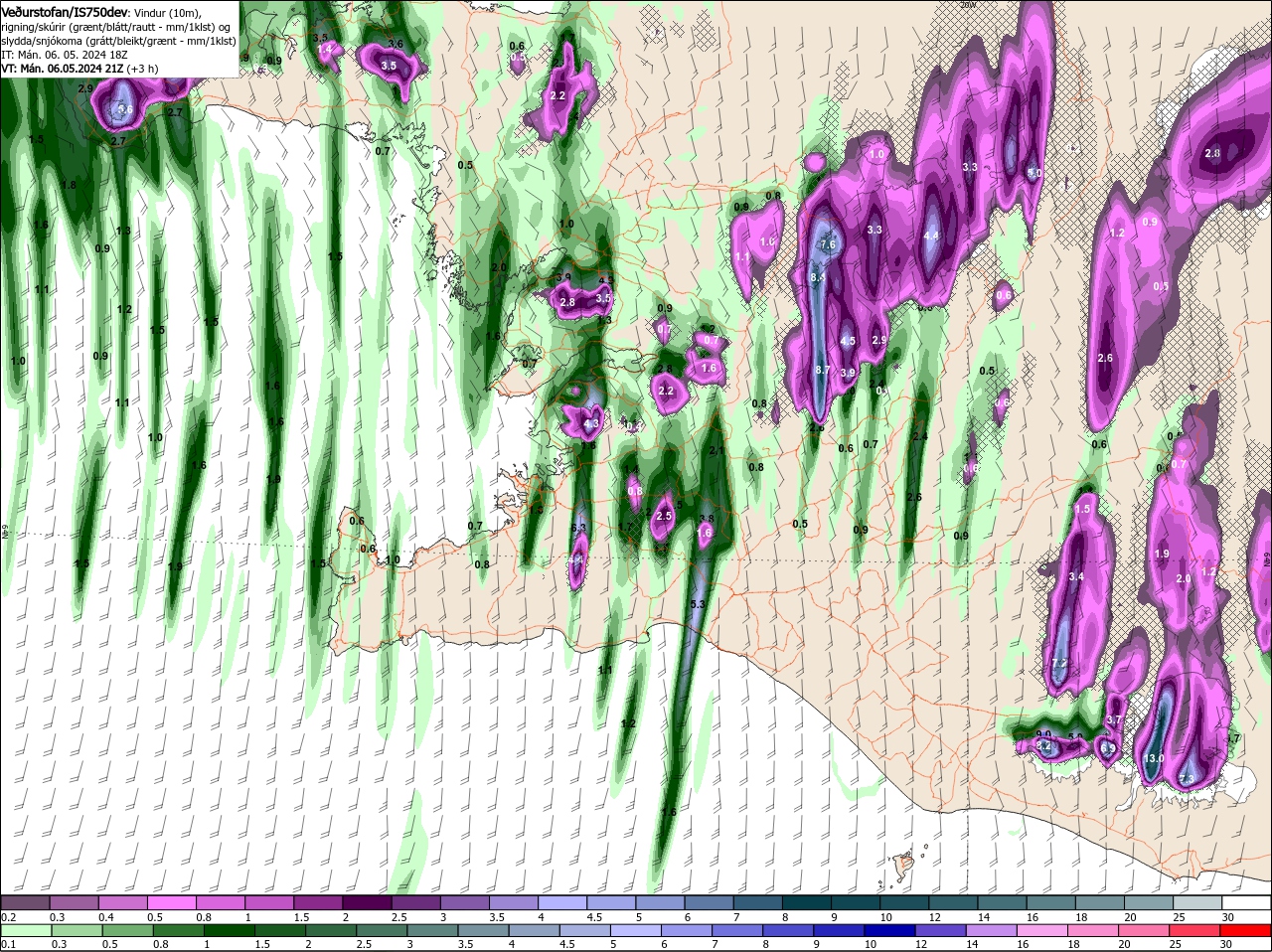Viewport: 1272px width, 952px height.
Task: Click the 'Veðurstofan/IS750dev' title text
Action: point(66,11)
